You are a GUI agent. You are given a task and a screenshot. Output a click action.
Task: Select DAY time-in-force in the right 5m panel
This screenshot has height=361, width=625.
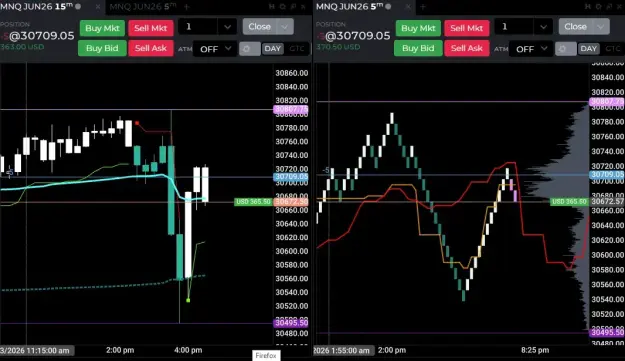coord(589,49)
